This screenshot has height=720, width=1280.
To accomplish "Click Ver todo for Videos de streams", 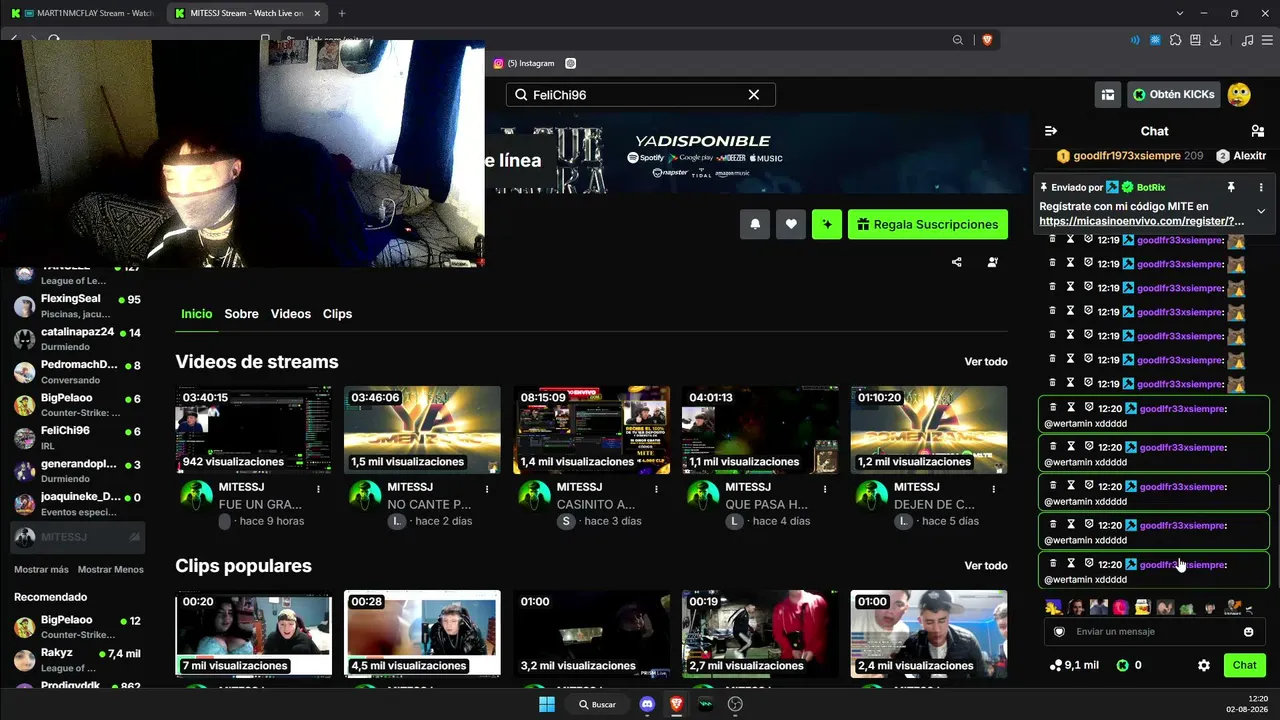I will point(986,361).
